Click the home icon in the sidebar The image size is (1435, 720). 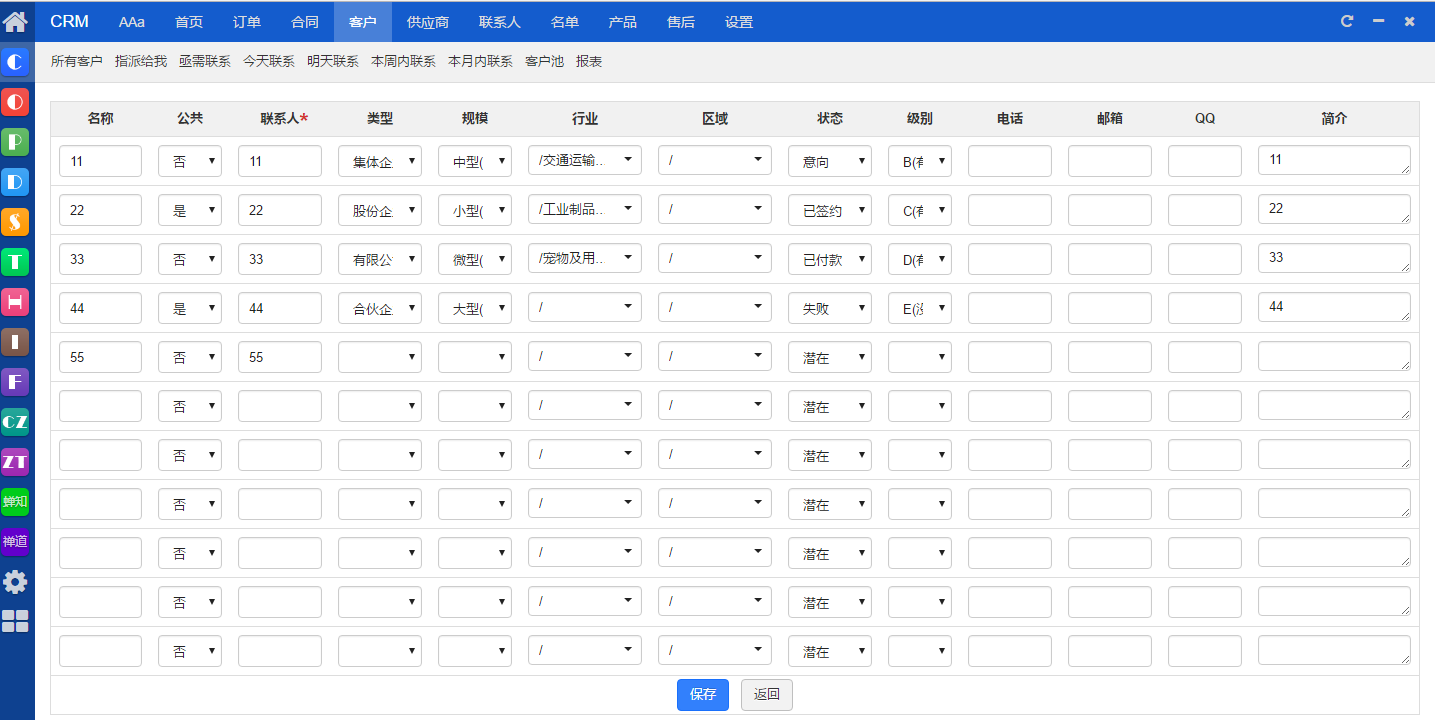(16, 21)
